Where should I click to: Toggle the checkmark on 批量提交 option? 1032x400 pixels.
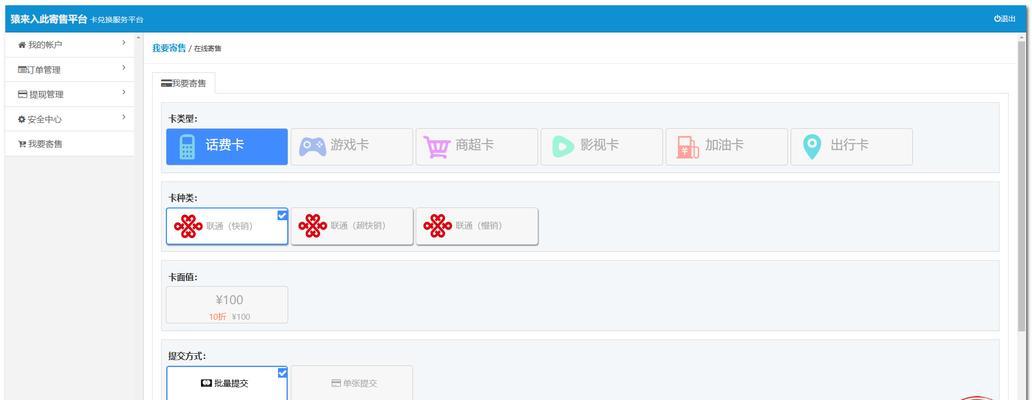tap(282, 372)
